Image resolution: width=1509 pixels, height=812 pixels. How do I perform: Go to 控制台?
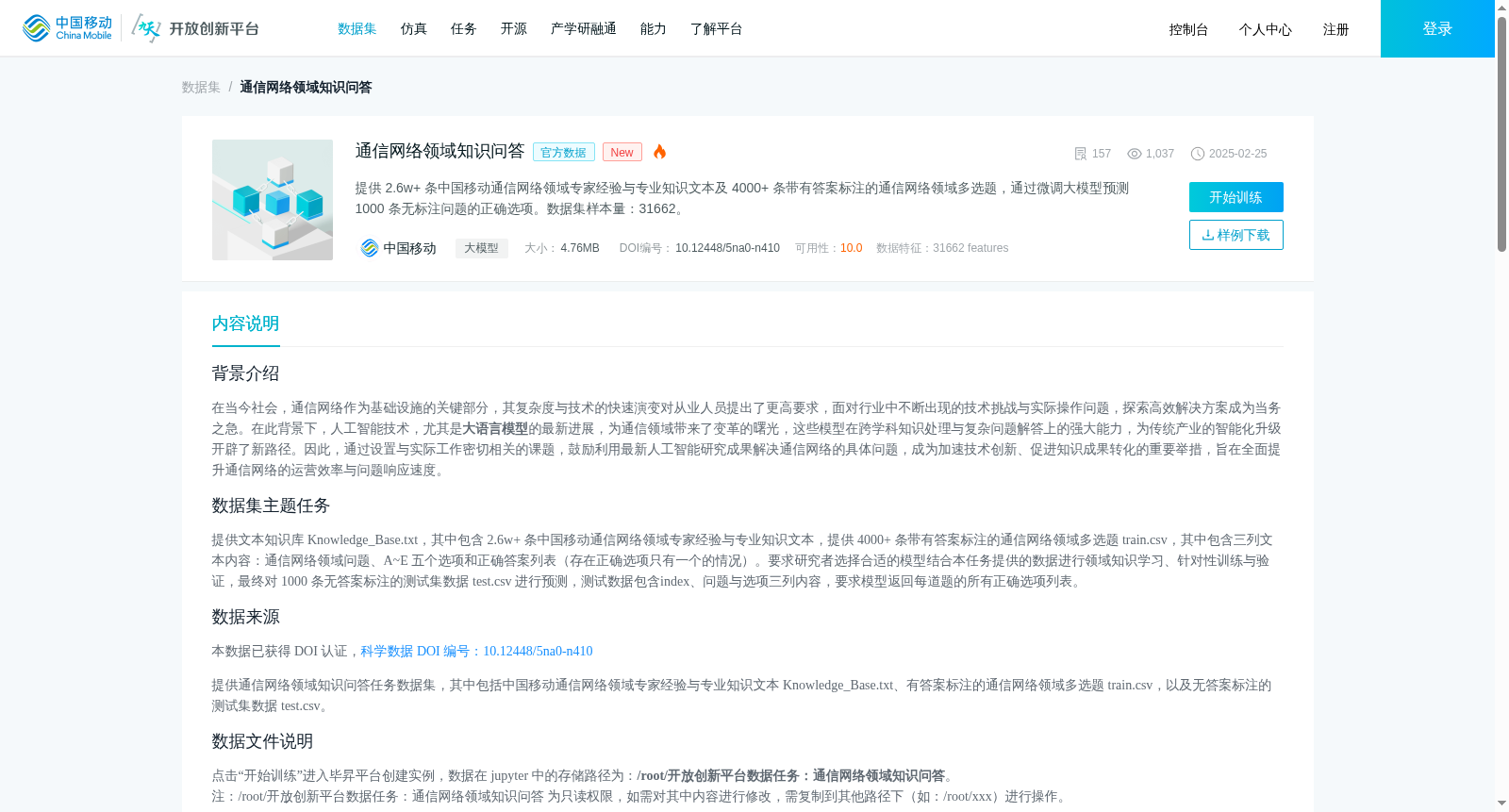[1188, 30]
